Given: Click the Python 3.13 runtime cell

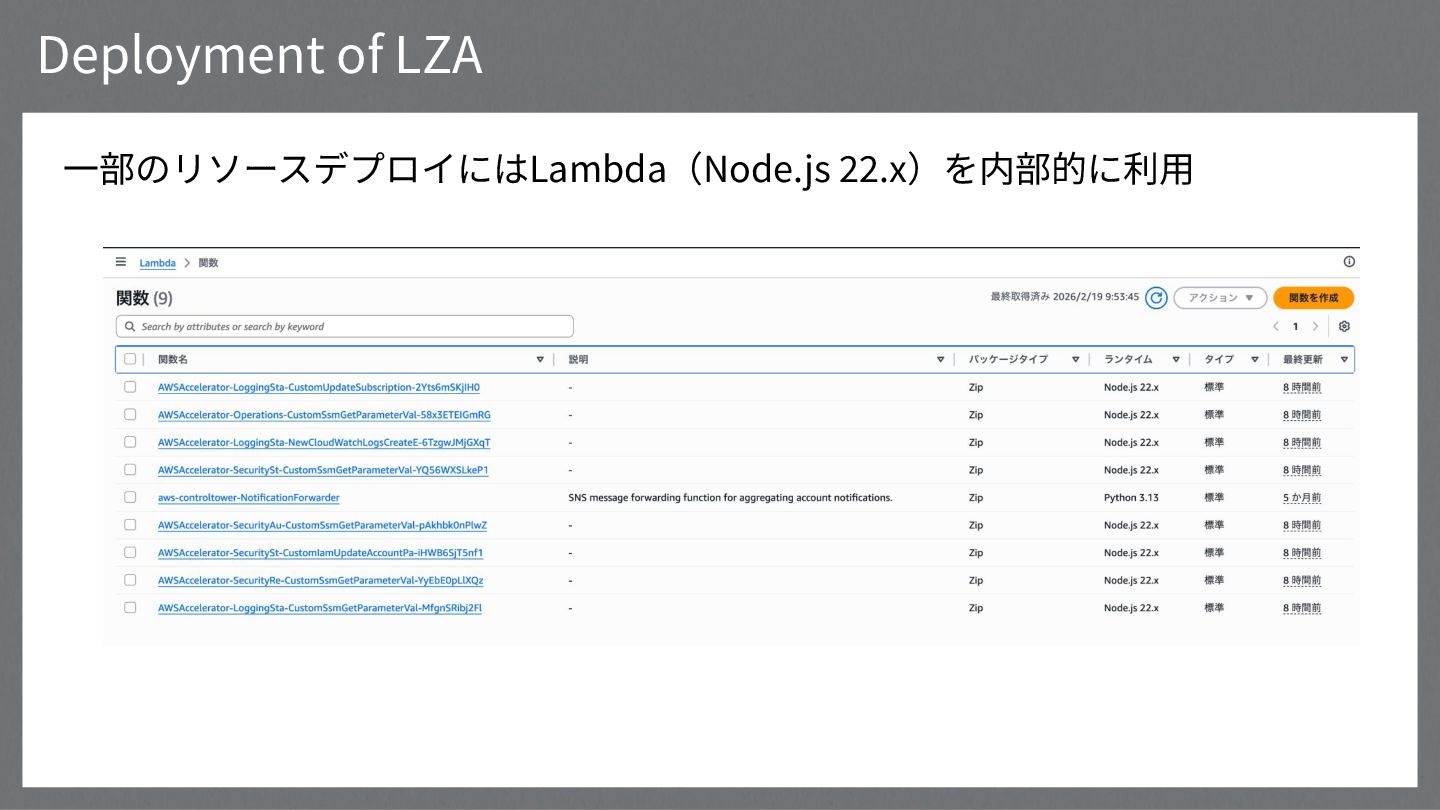Looking at the screenshot, I should (1130, 497).
